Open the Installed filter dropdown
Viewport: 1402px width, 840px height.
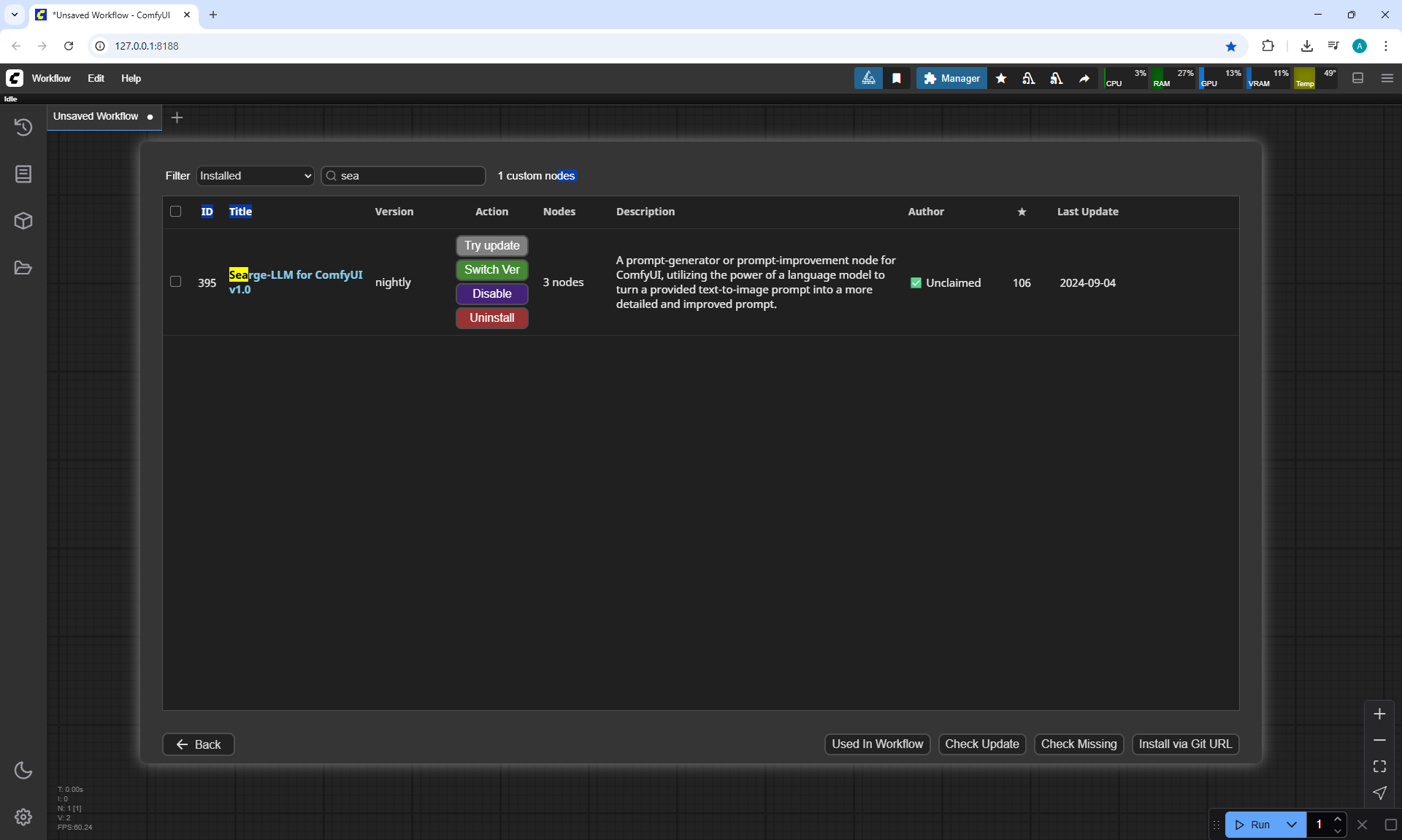tap(255, 176)
